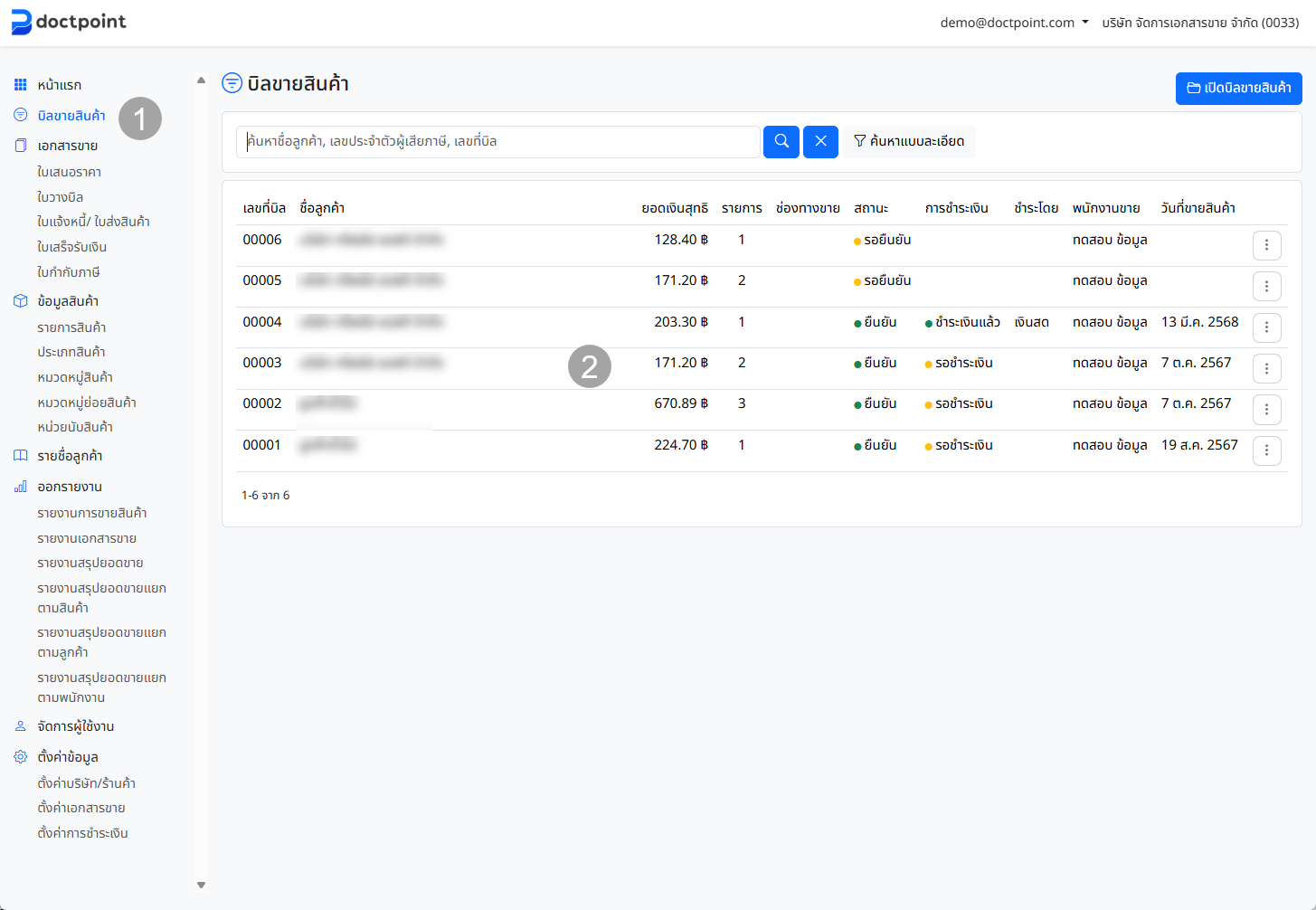
Task: Open ตั้งค่าการชำระเงิน settings link
Action: point(82,833)
